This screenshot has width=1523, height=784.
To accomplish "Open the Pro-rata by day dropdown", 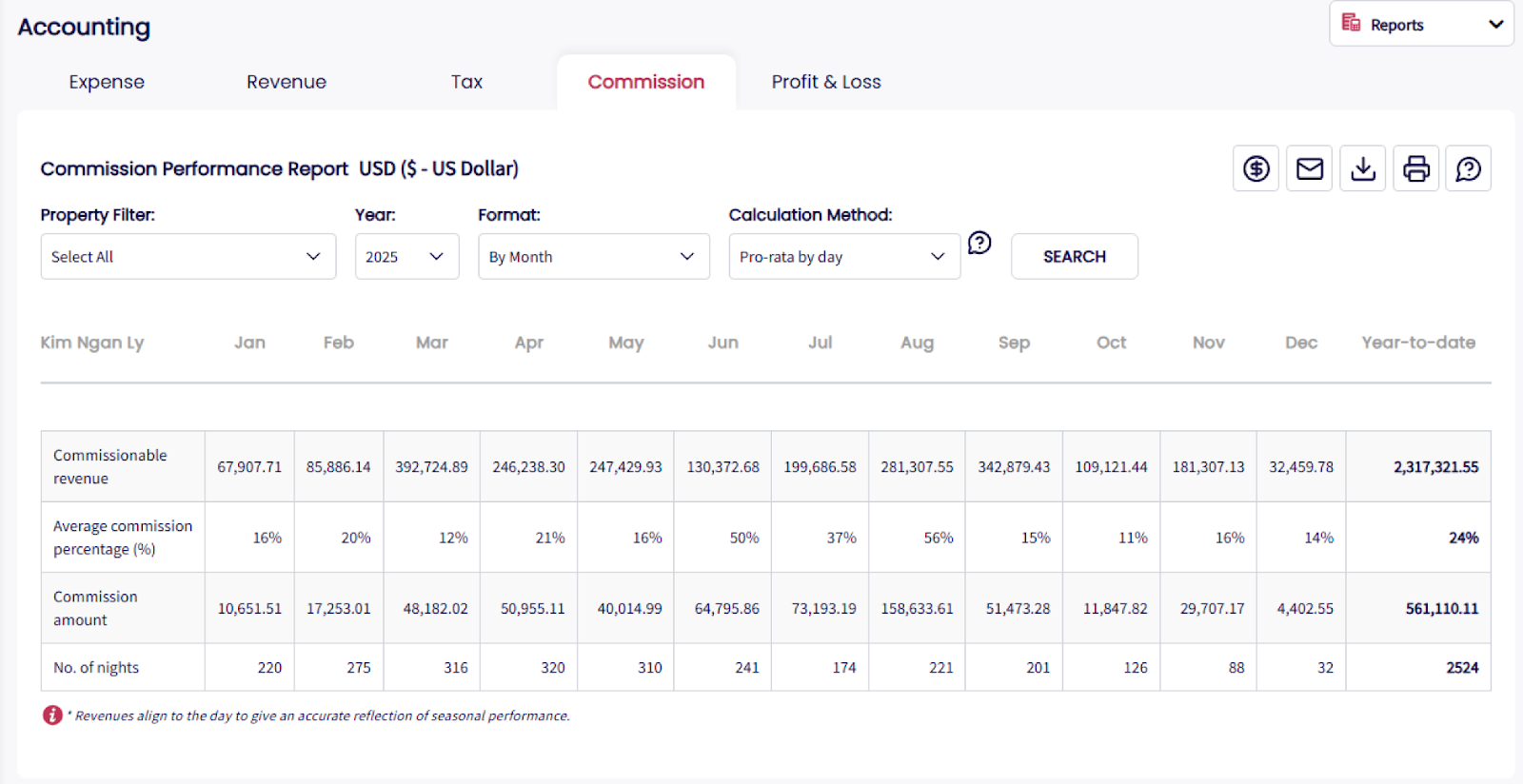I will (x=843, y=257).
